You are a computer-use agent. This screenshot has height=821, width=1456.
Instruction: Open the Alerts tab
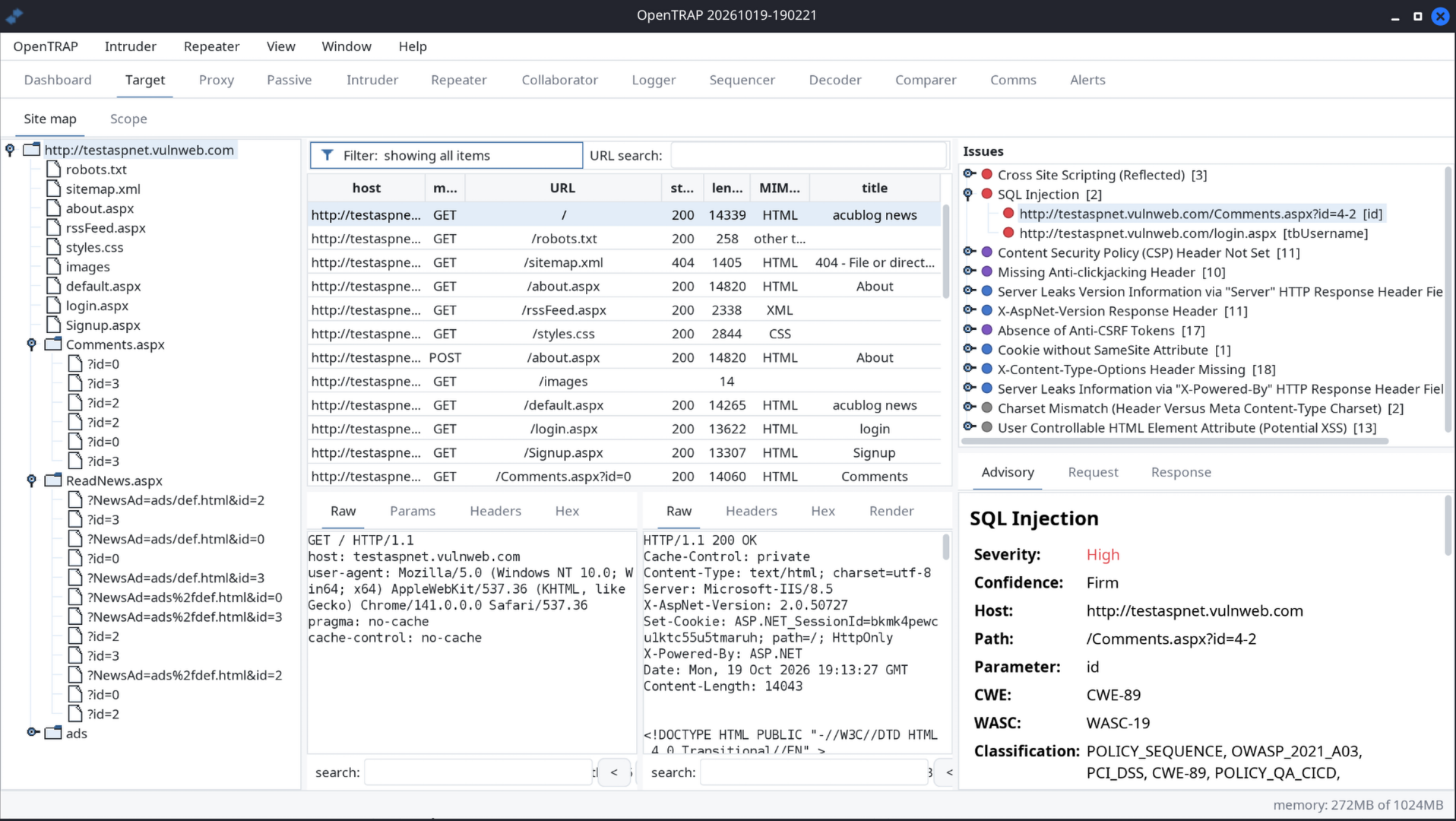[1087, 80]
